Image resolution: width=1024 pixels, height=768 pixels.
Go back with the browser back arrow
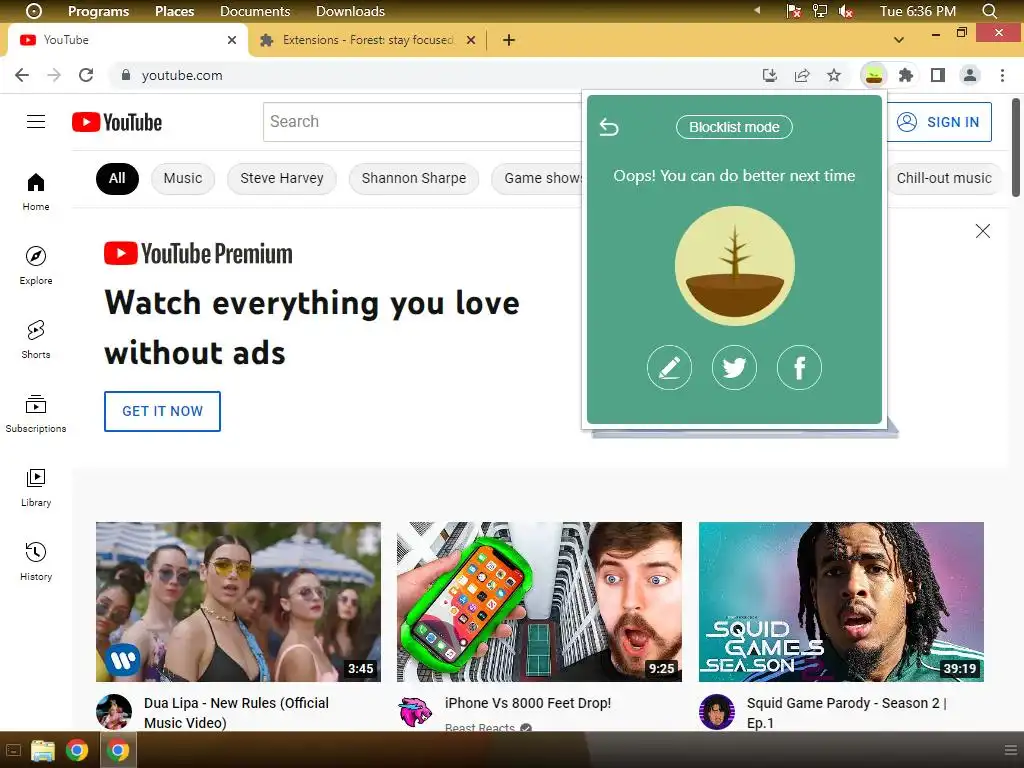(22, 75)
